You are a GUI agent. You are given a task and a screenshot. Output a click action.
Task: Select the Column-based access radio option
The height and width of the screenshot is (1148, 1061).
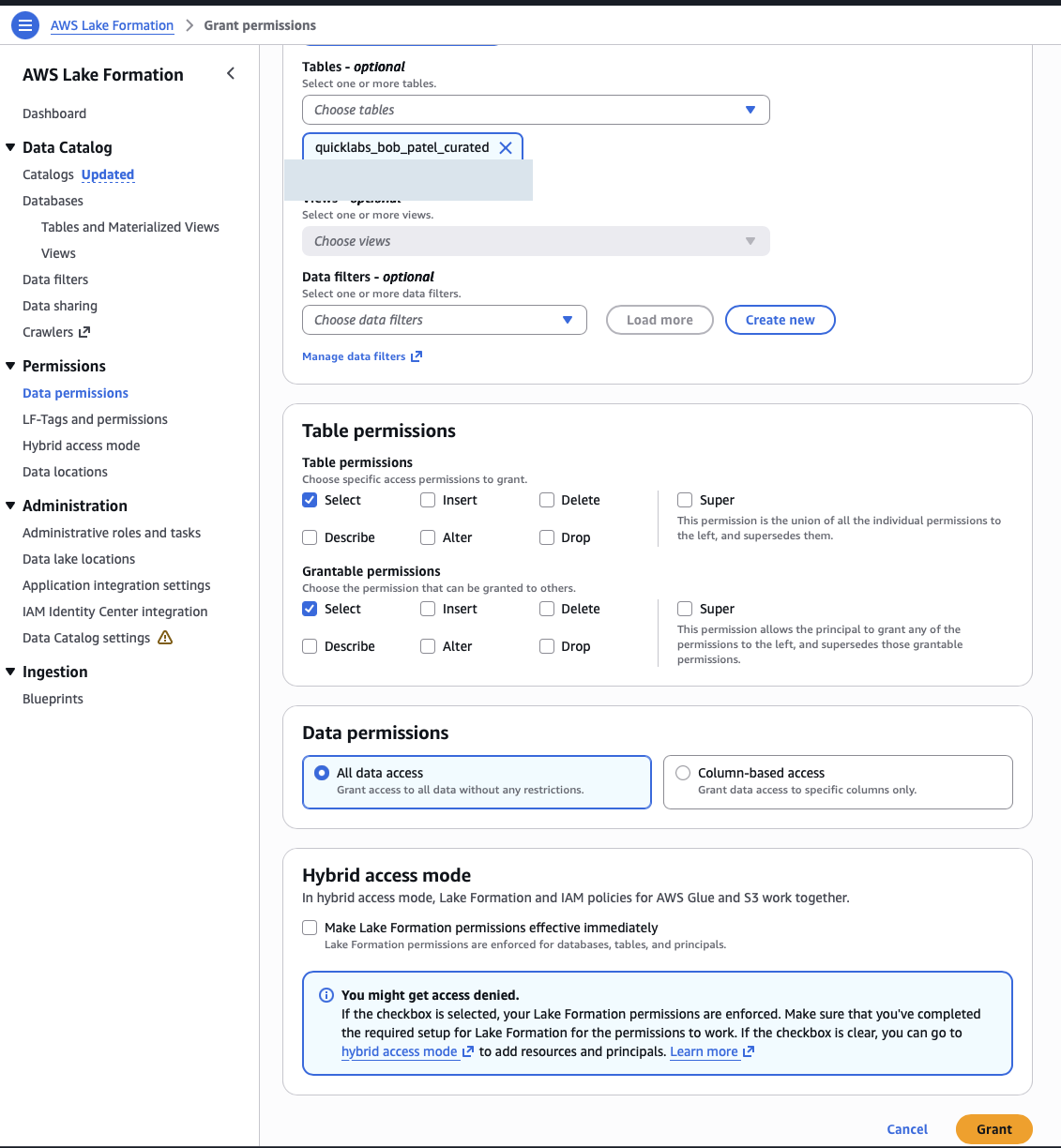click(x=683, y=773)
